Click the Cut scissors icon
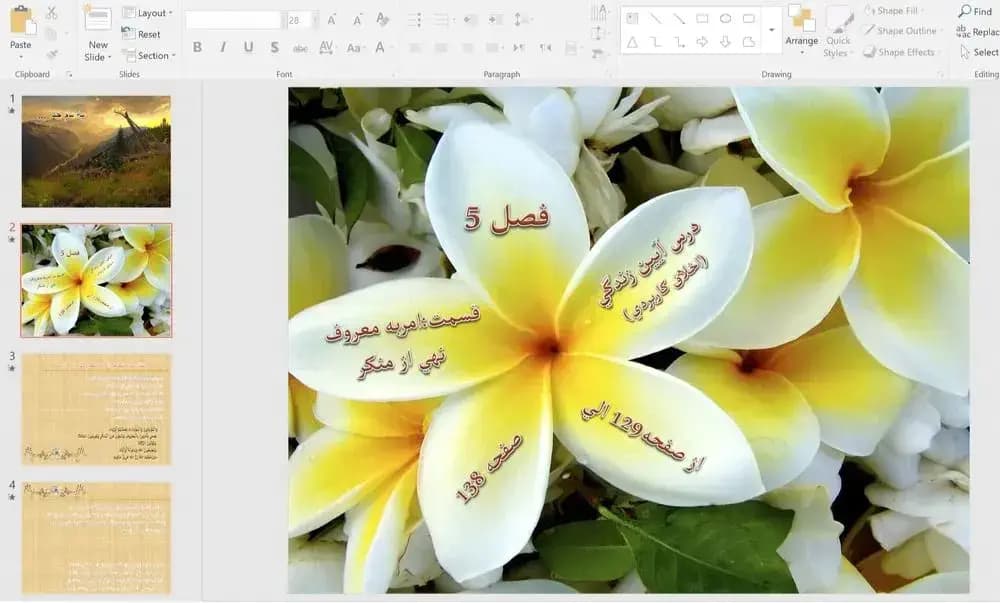The height and width of the screenshot is (603, 1000). coord(52,13)
